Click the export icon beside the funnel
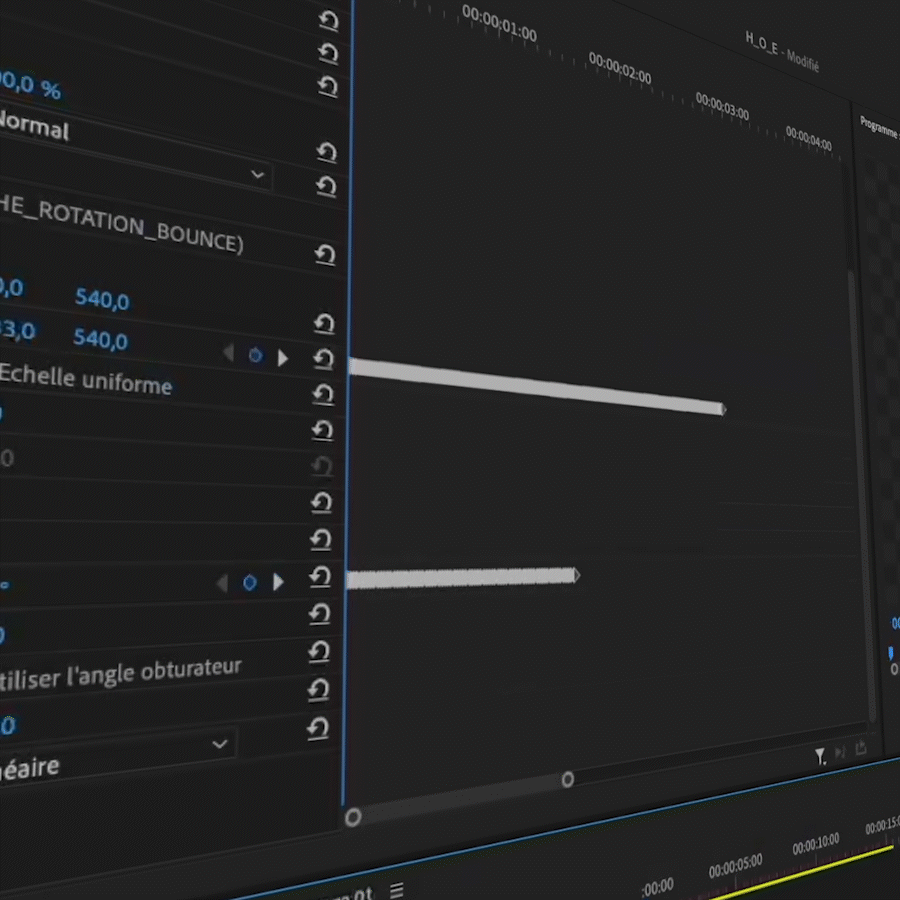 (x=861, y=748)
